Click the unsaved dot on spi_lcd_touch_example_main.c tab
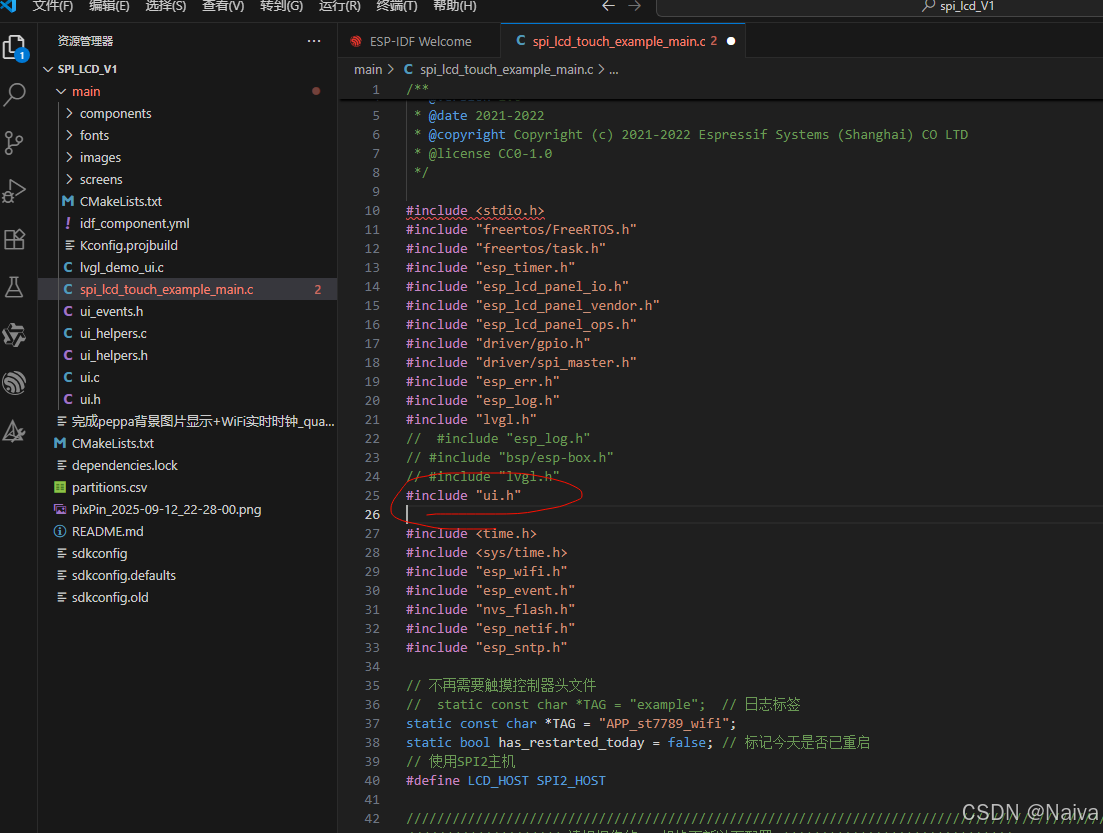 click(731, 41)
